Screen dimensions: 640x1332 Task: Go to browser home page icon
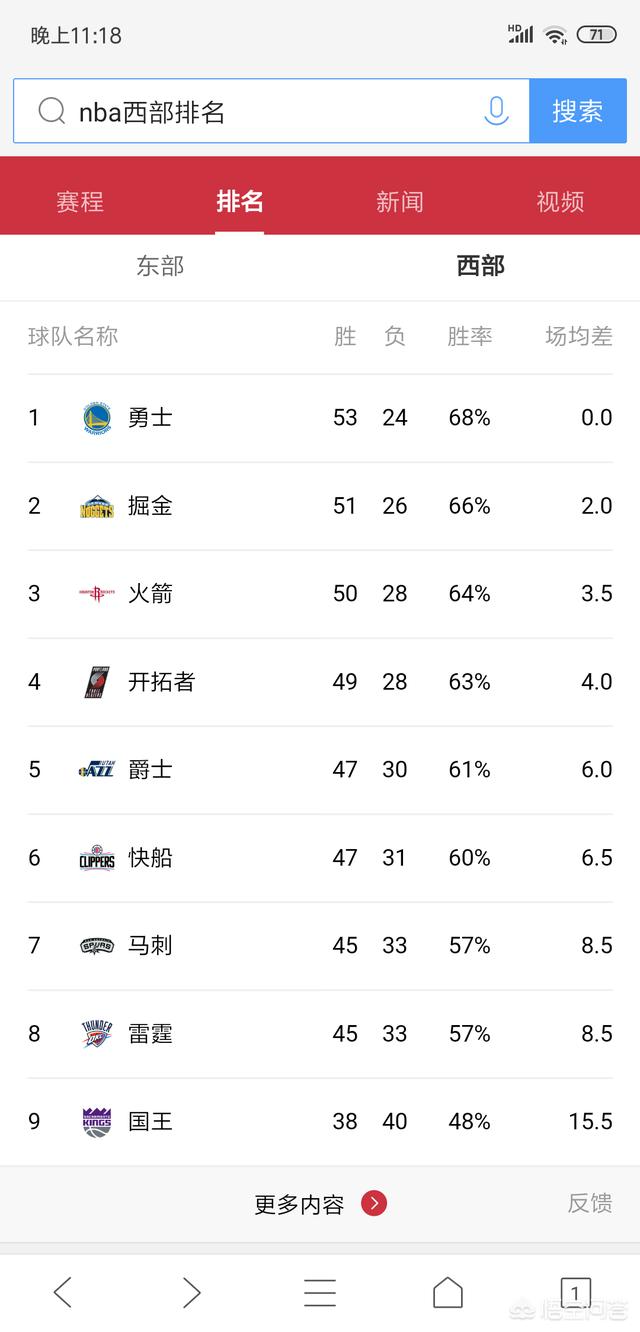pyautogui.click(x=448, y=1292)
